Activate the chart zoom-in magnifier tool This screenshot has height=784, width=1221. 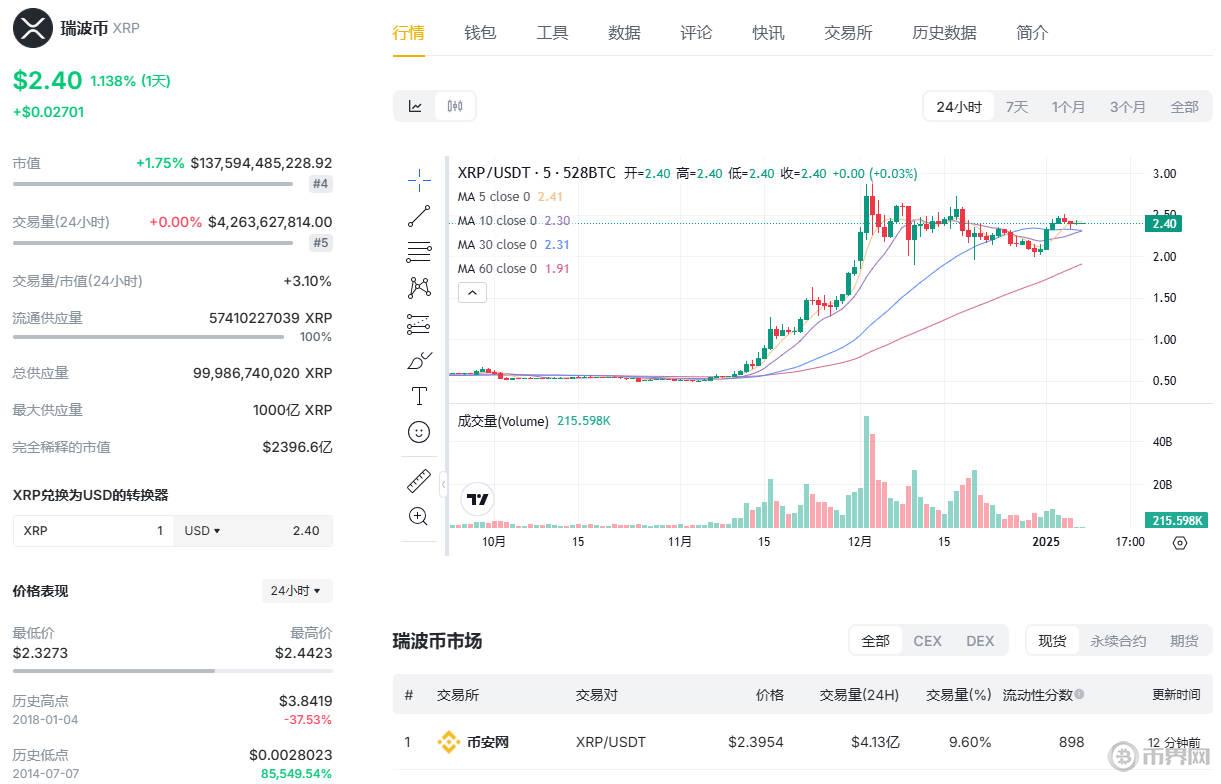[x=419, y=516]
